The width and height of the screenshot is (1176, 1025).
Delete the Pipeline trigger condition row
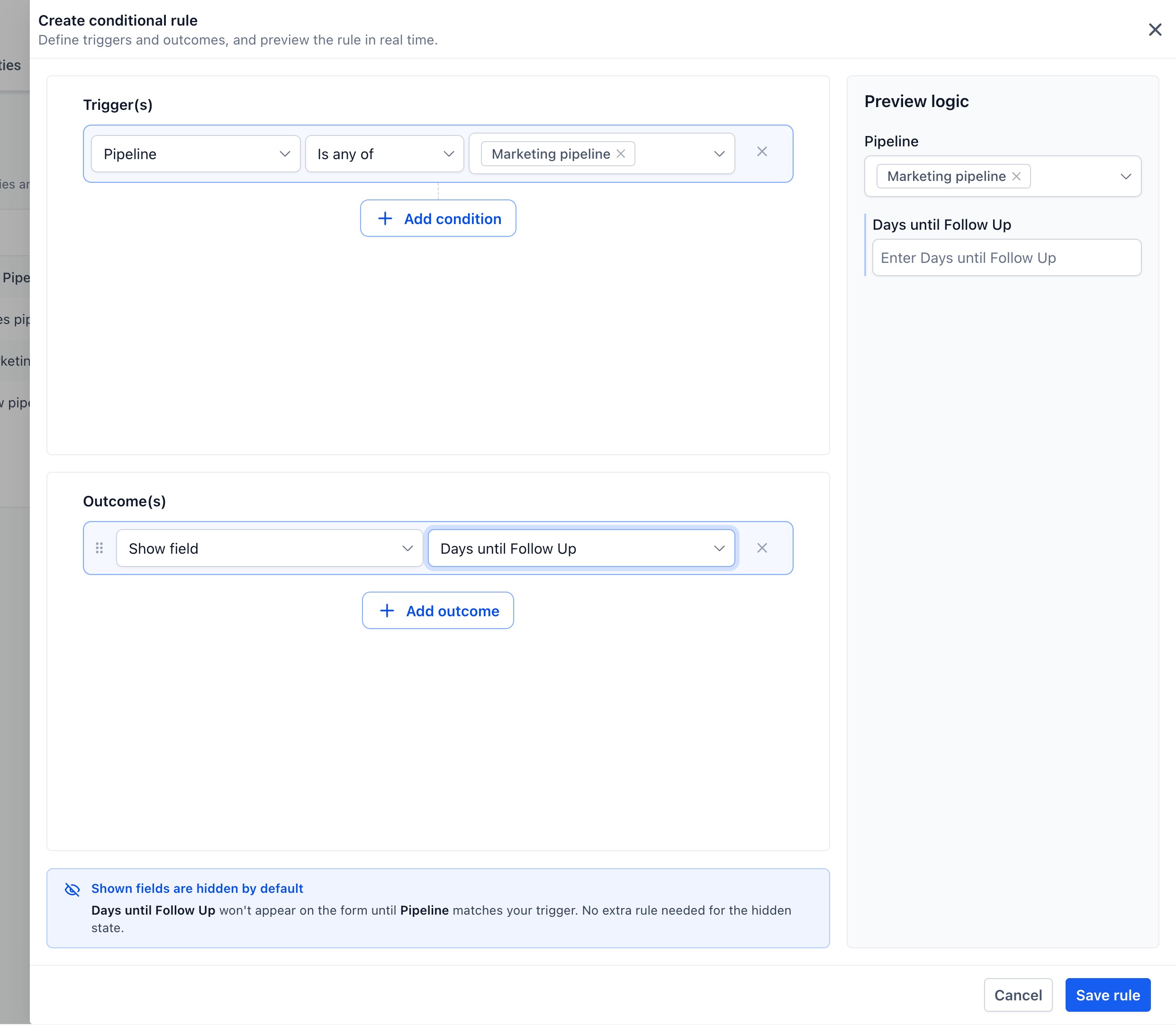(x=762, y=152)
